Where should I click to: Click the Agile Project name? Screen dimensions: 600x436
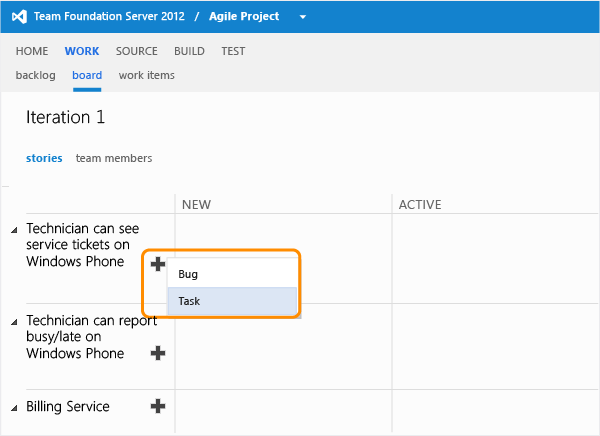click(244, 16)
